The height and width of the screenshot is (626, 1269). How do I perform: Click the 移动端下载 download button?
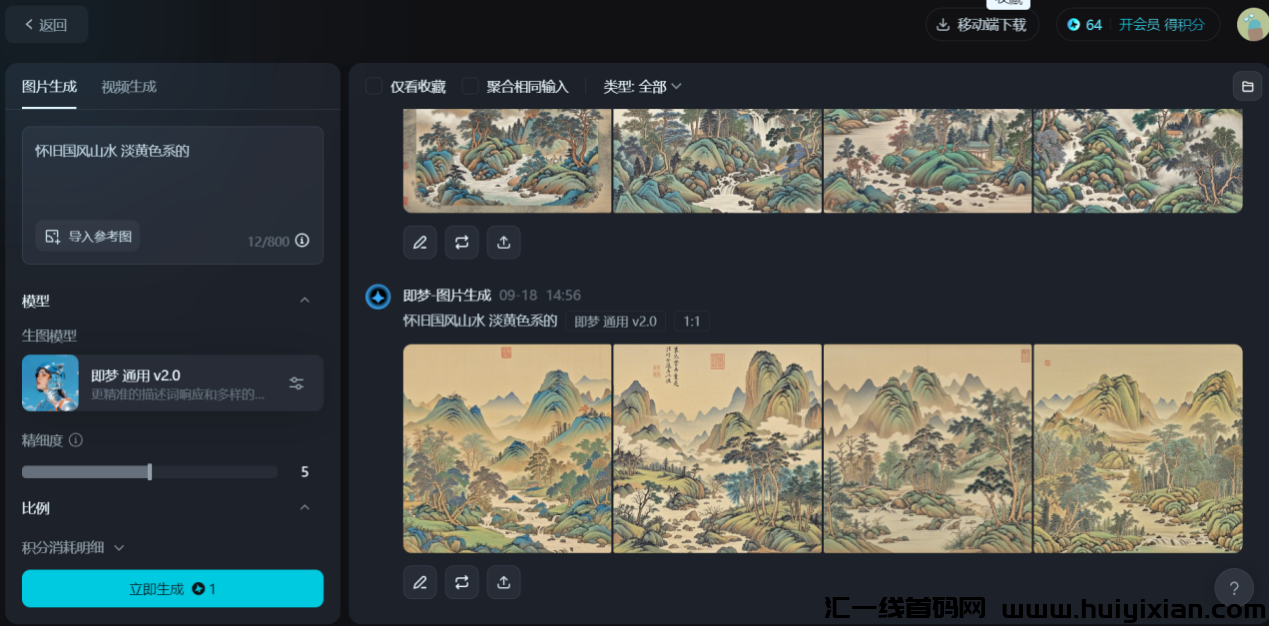(981, 24)
